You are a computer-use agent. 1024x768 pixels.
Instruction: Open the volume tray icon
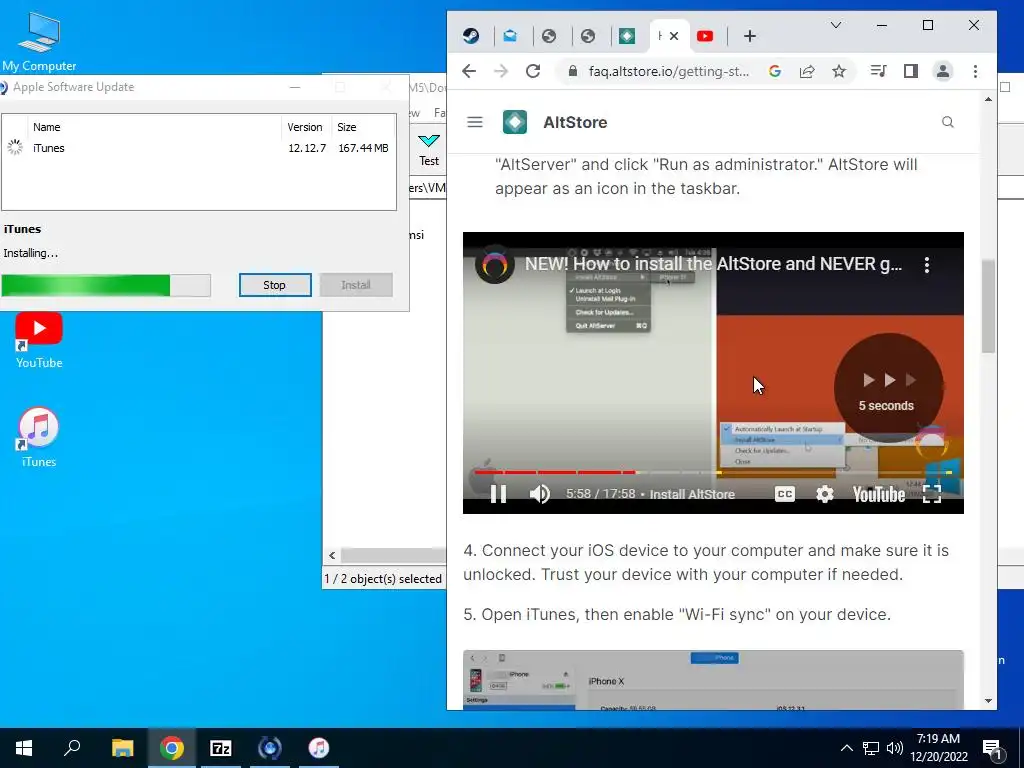click(895, 748)
